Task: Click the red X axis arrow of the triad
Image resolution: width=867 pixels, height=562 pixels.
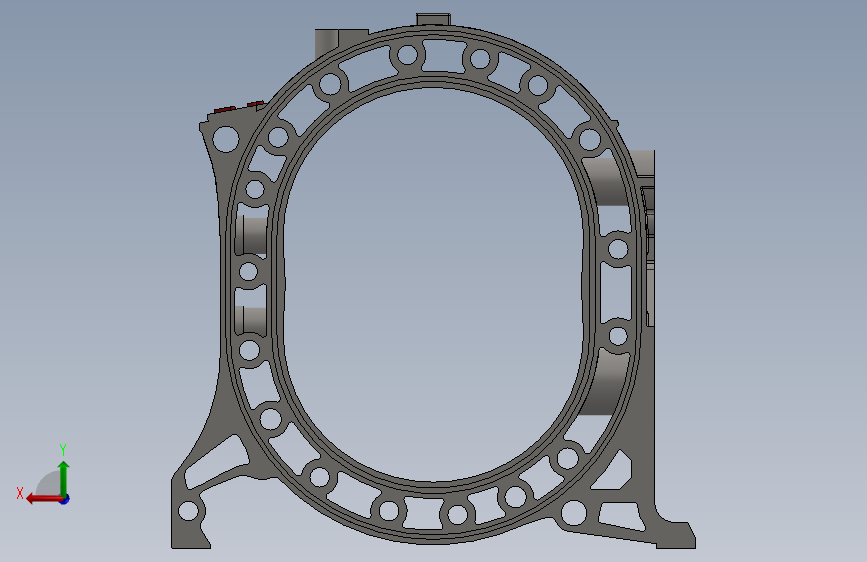Action: click(44, 499)
